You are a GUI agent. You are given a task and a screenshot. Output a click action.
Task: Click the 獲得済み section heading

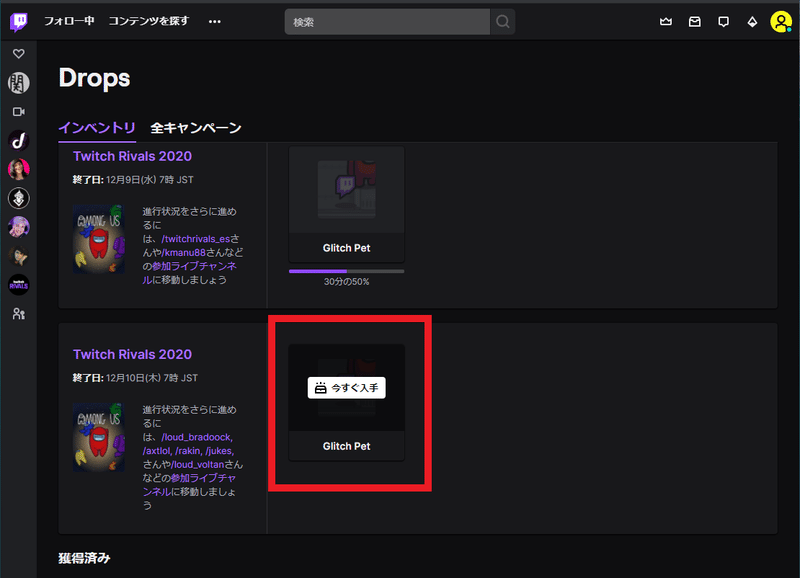click(84, 558)
